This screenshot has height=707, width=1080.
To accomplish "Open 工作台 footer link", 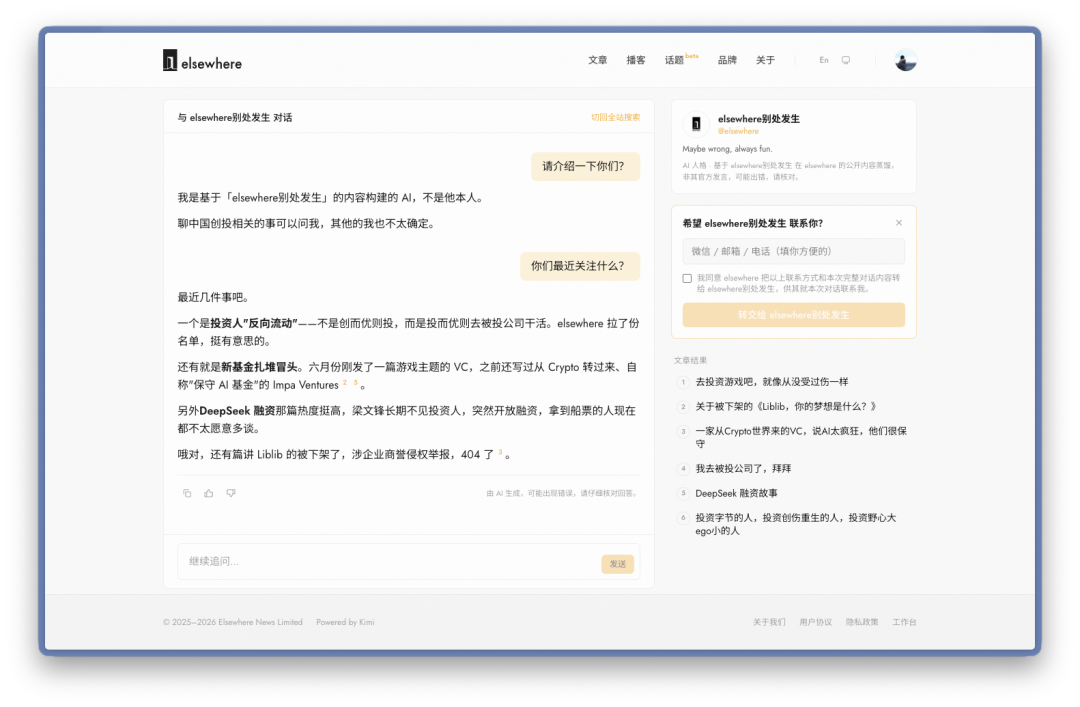I will [904, 622].
